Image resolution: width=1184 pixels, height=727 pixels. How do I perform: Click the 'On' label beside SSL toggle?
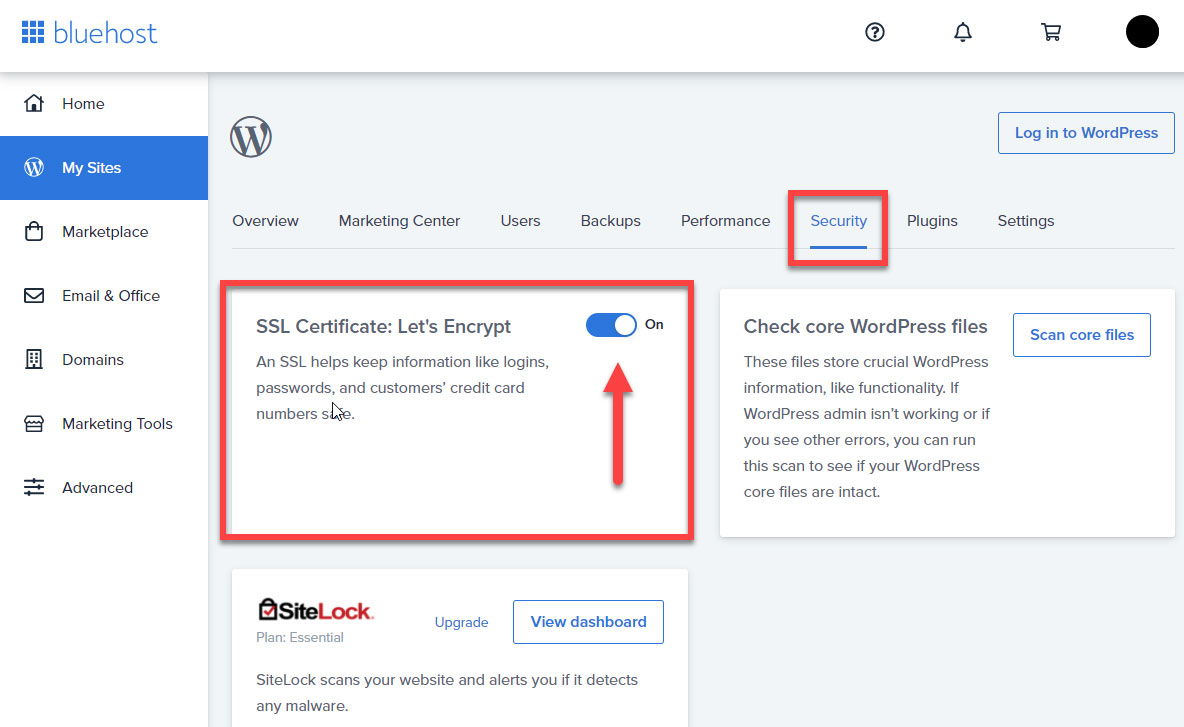[654, 325]
